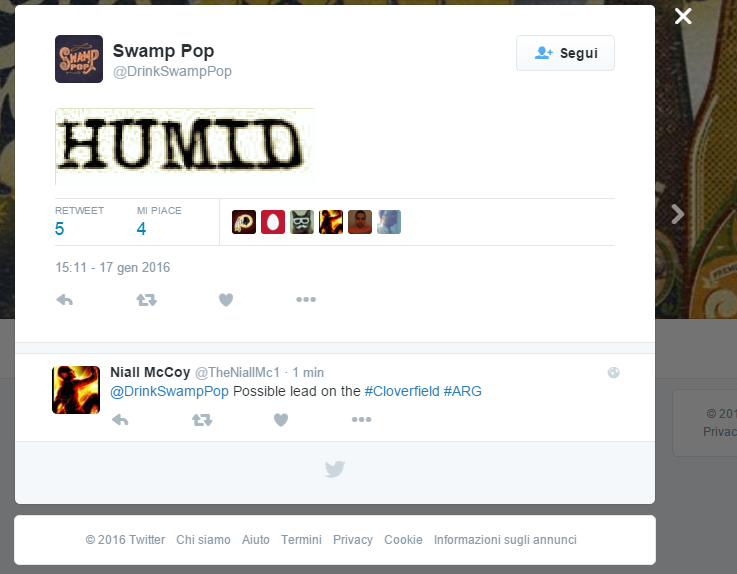Go to next tweet with right chevron
This screenshot has width=737, height=574.
point(678,214)
